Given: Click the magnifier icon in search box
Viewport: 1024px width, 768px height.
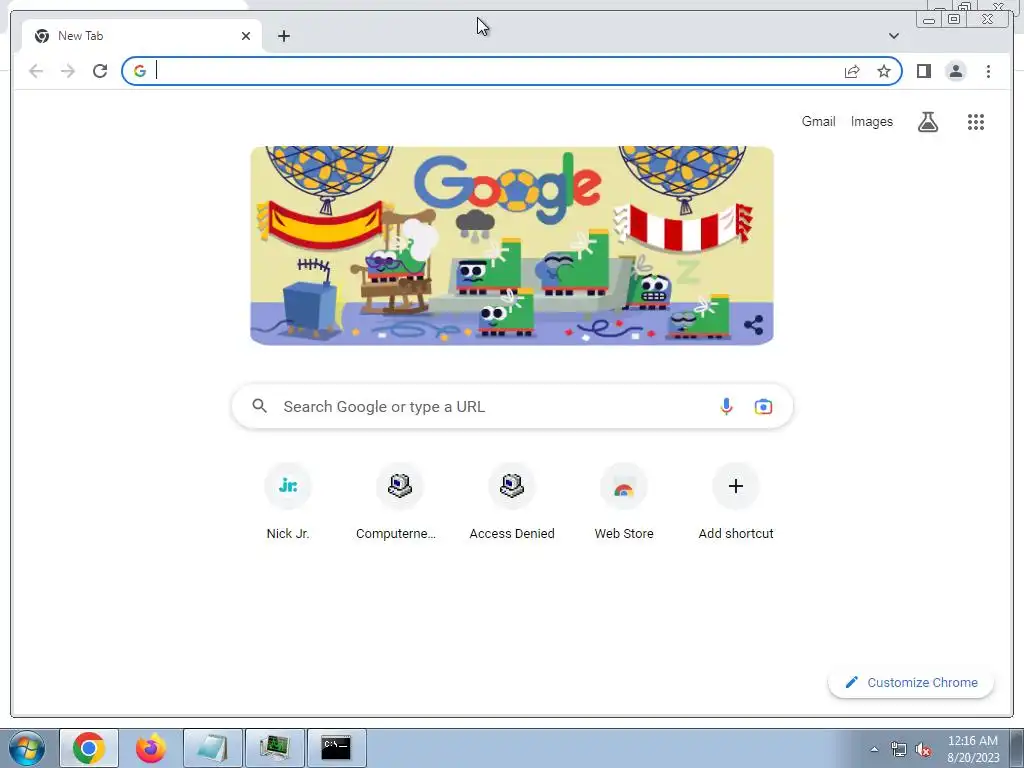Looking at the screenshot, I should click(259, 406).
